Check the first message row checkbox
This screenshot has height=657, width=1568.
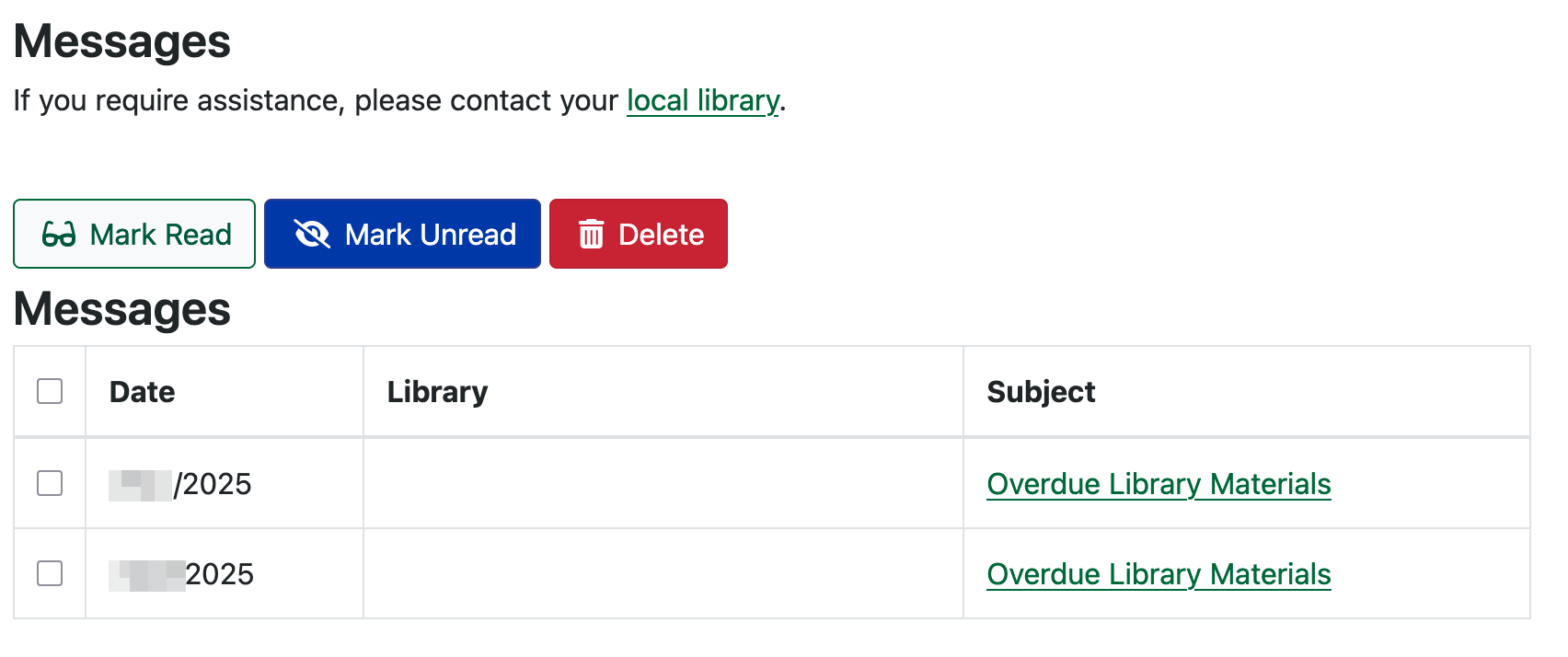tap(50, 483)
